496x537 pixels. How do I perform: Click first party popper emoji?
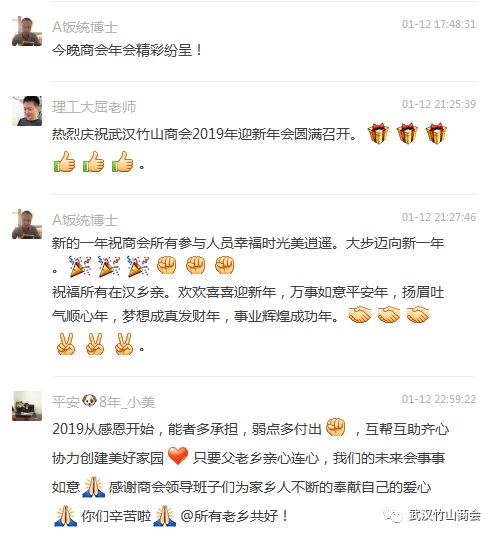coord(80,266)
